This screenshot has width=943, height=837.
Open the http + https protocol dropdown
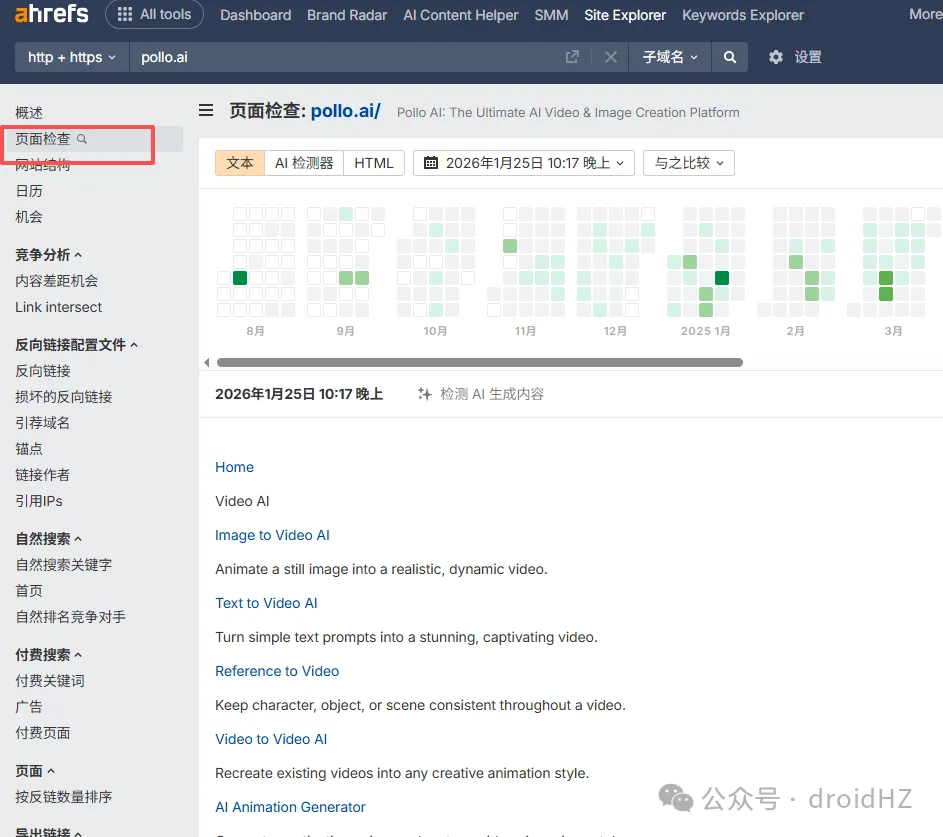coord(72,57)
